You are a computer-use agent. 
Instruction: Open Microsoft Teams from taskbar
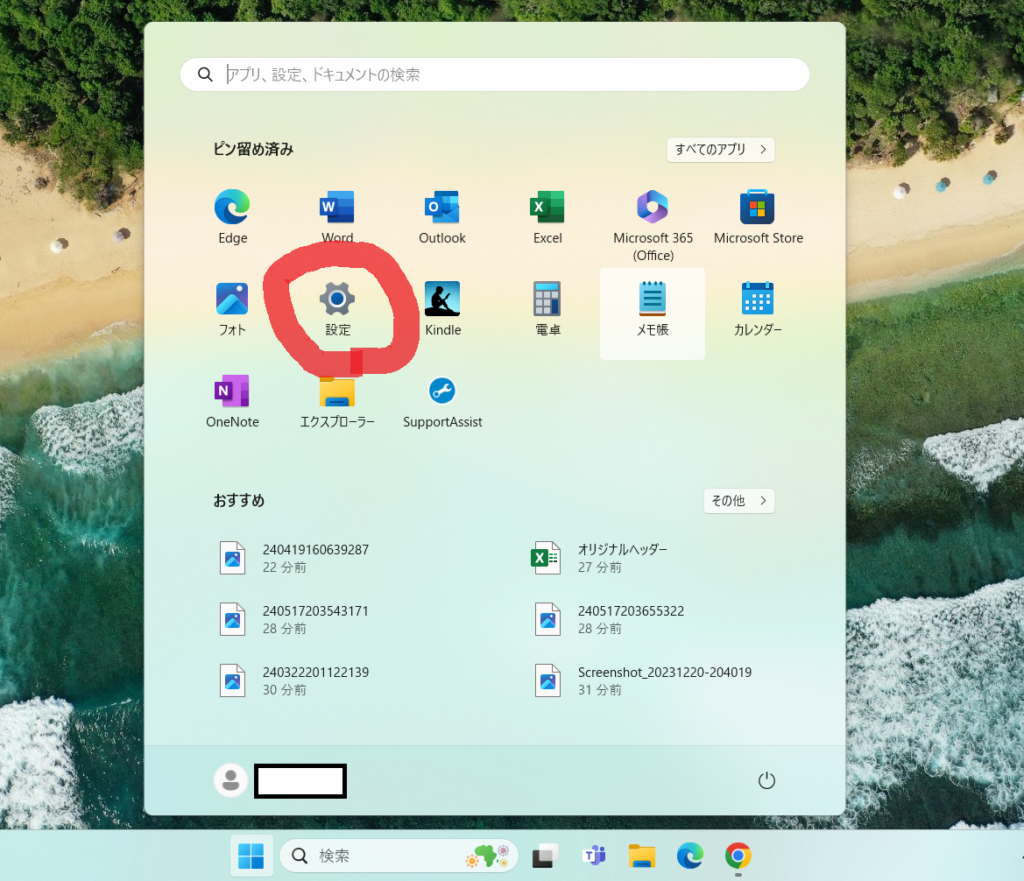(x=594, y=856)
